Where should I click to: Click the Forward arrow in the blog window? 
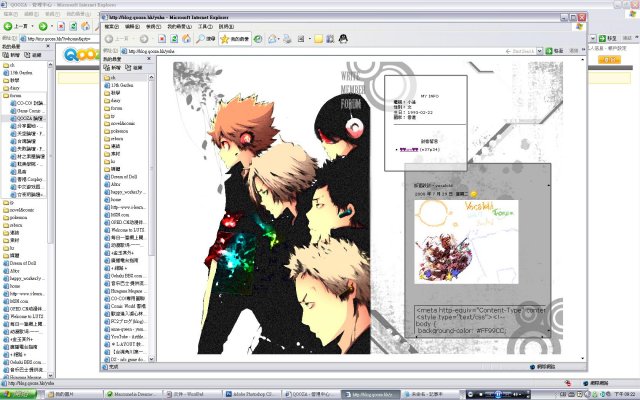tap(144, 39)
